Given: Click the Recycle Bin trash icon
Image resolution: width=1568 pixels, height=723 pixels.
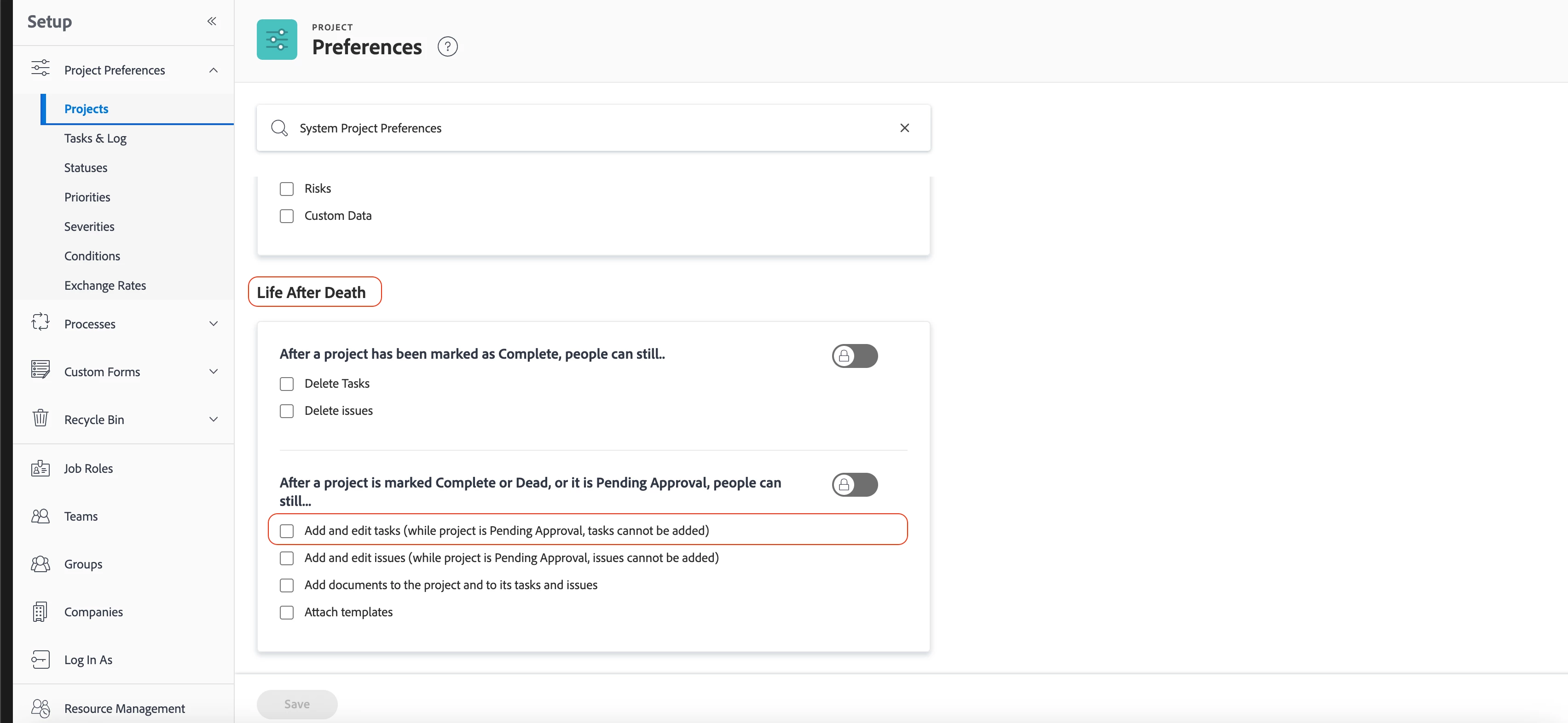Looking at the screenshot, I should [40, 419].
